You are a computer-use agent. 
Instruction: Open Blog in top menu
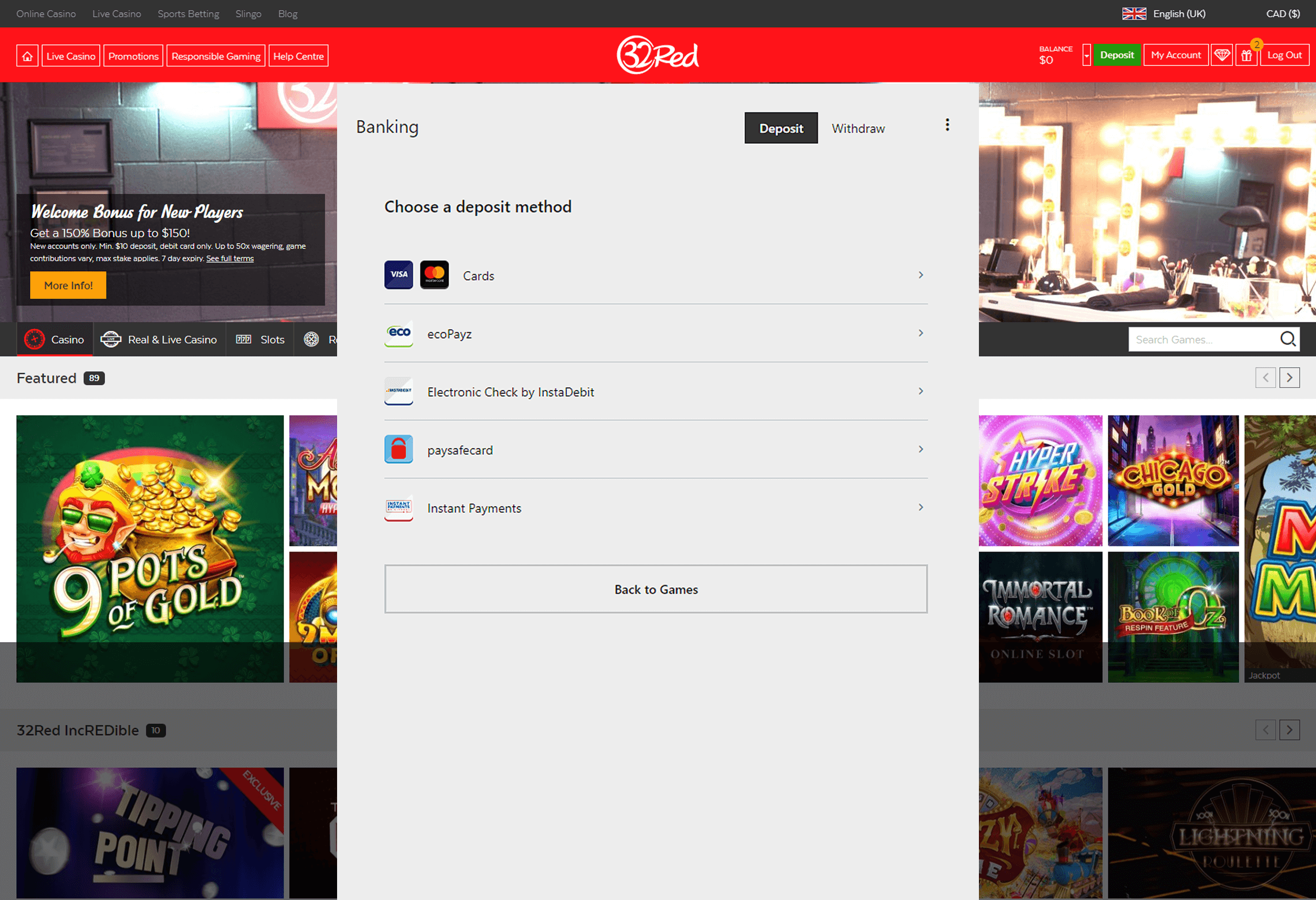[287, 14]
